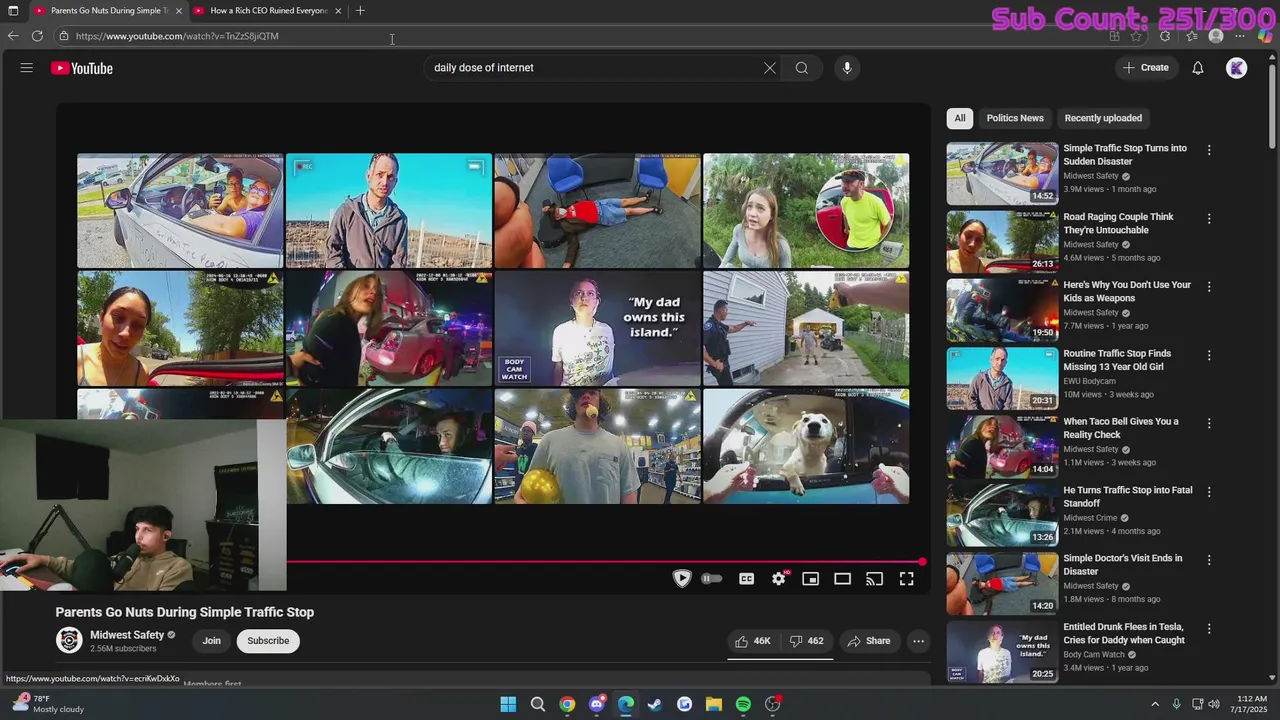Add this page to browser favorites

pyautogui.click(x=1136, y=36)
